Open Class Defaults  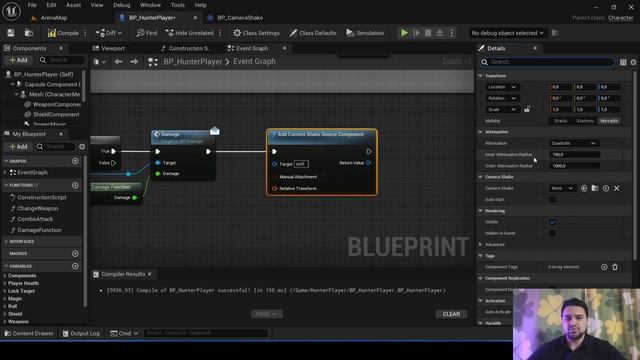[x=313, y=33]
